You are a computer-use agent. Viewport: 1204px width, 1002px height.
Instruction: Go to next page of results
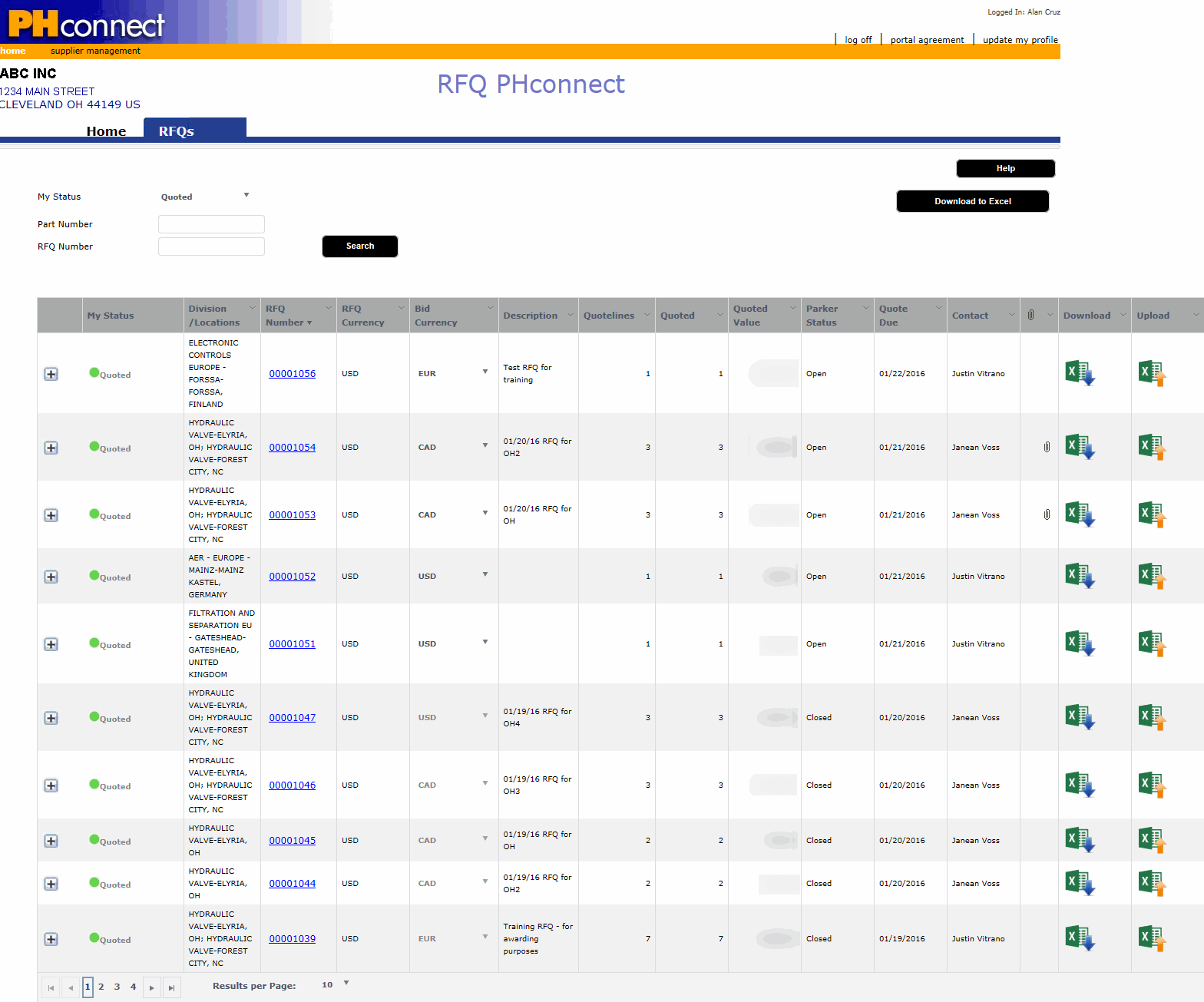point(152,987)
